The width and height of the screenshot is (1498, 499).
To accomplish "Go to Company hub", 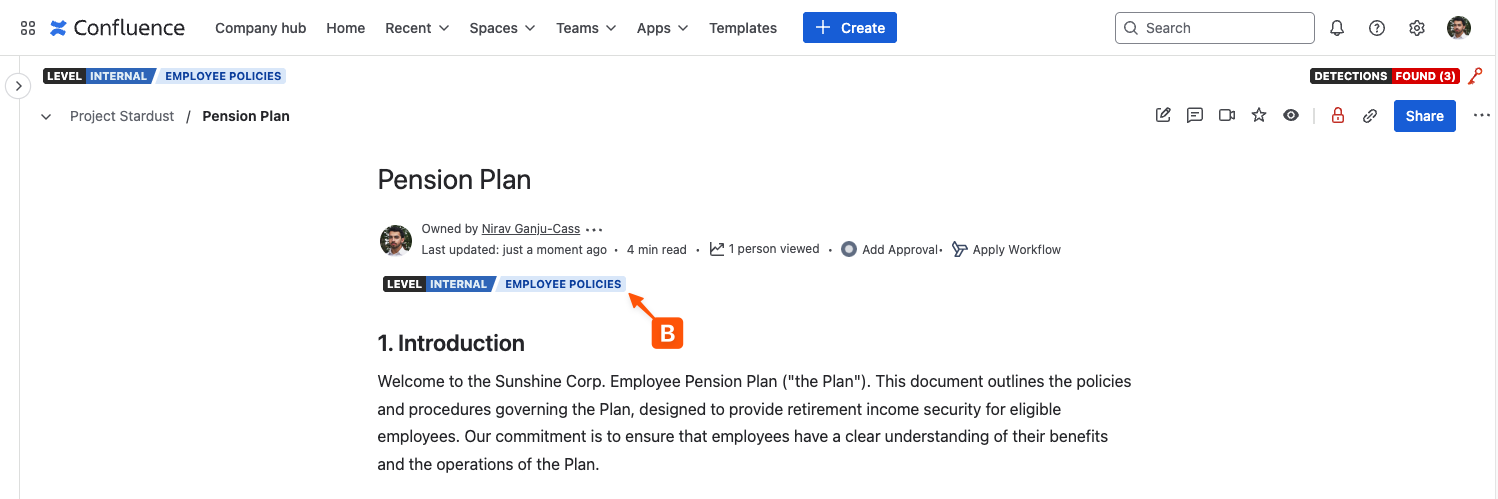I will click(x=261, y=28).
